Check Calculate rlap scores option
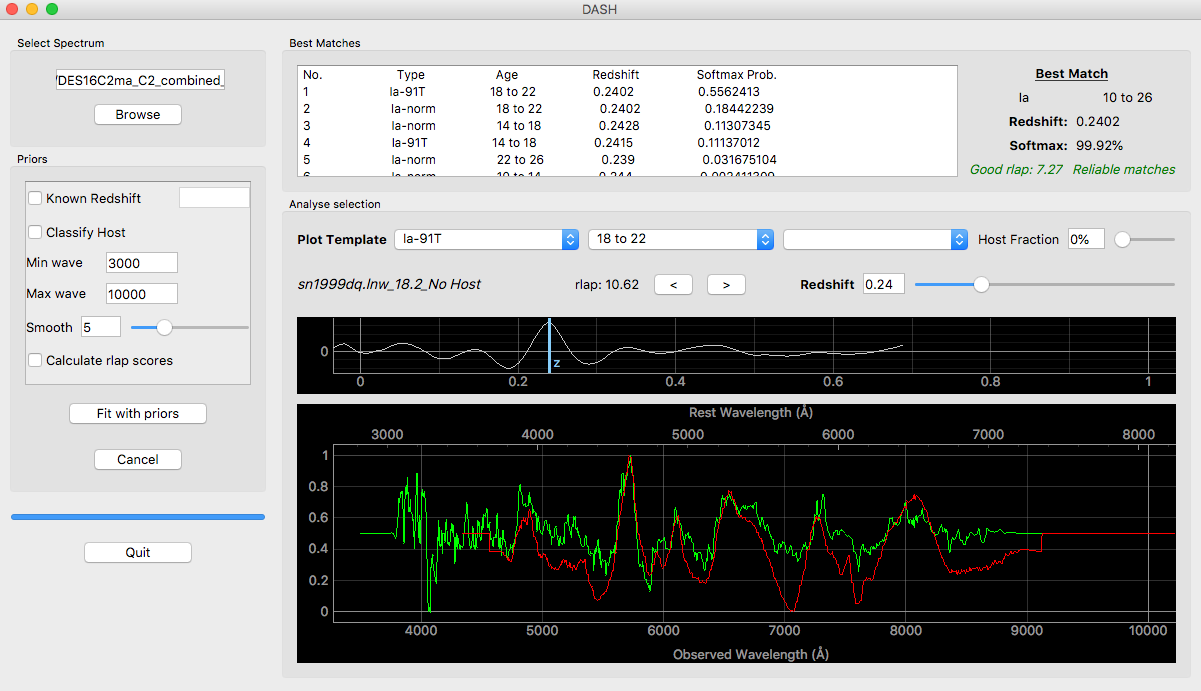Image resolution: width=1201 pixels, height=691 pixels. point(36,360)
